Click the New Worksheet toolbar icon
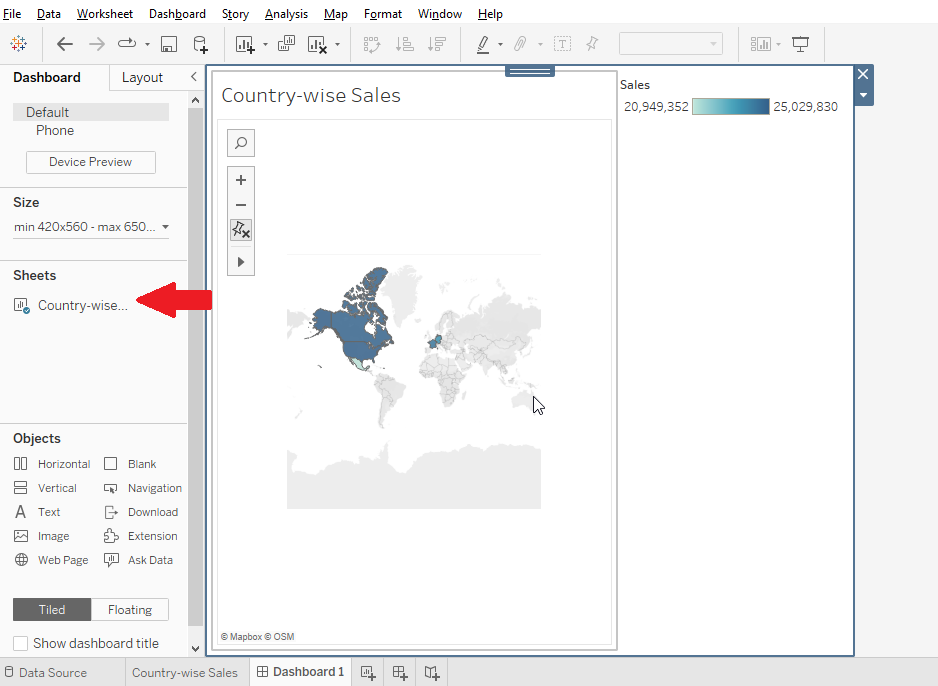The image size is (938, 686). (245, 44)
